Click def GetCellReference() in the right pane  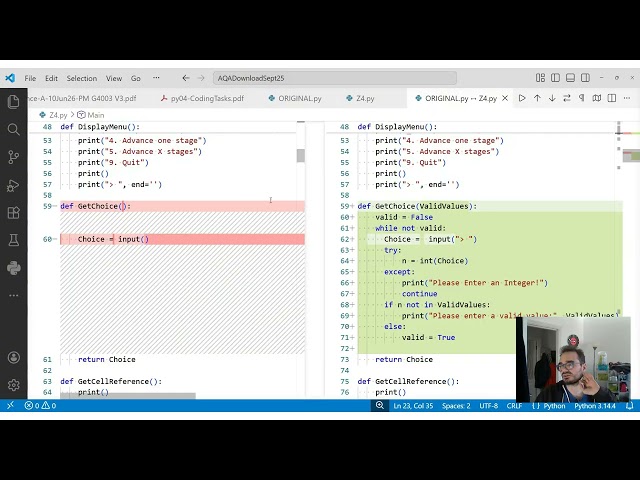click(408, 381)
